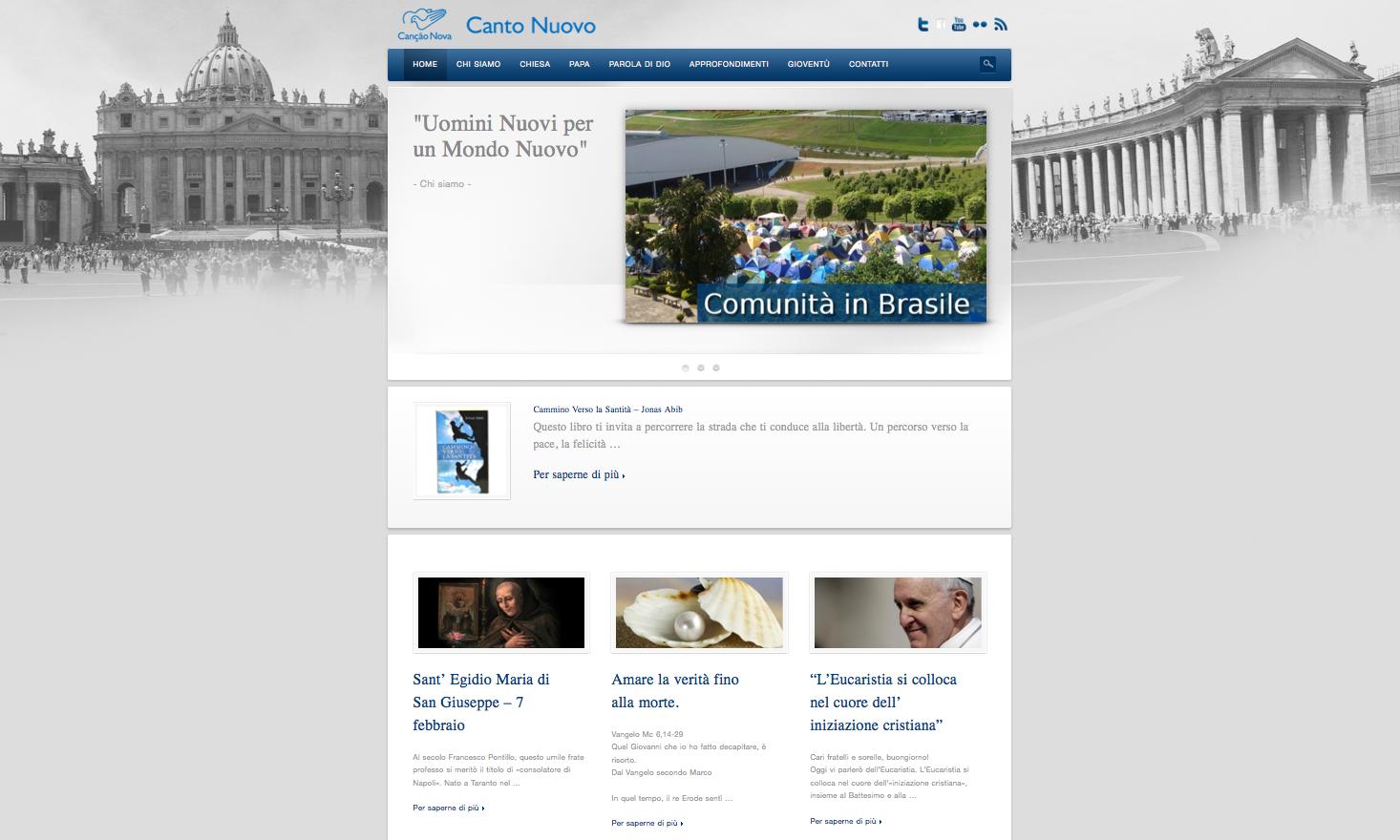Select the second slider pagination dot
Image resolution: width=1400 pixels, height=840 pixels.
tap(701, 367)
